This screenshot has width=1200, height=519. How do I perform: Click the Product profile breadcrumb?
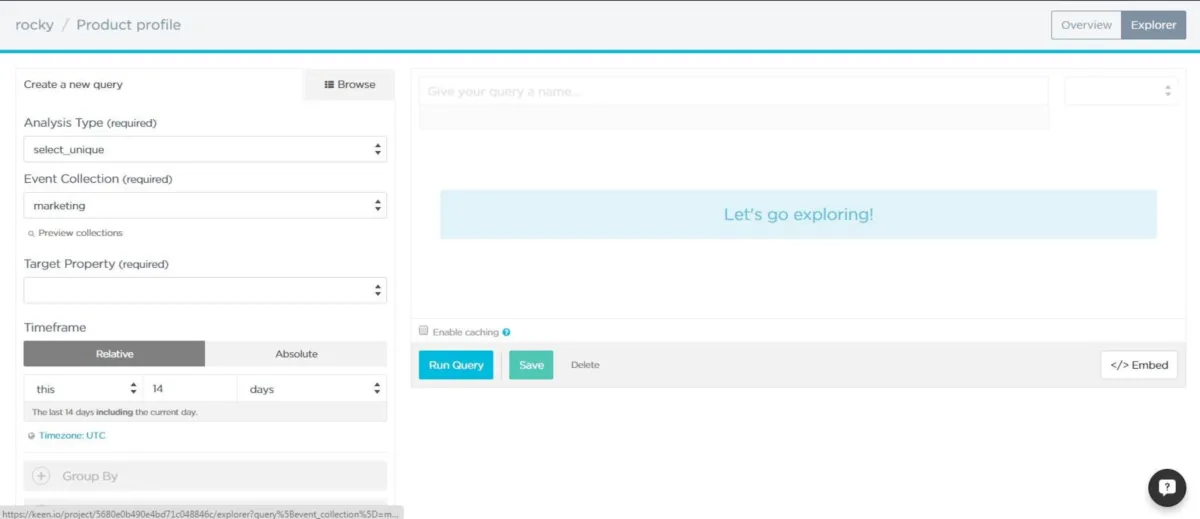click(x=128, y=25)
